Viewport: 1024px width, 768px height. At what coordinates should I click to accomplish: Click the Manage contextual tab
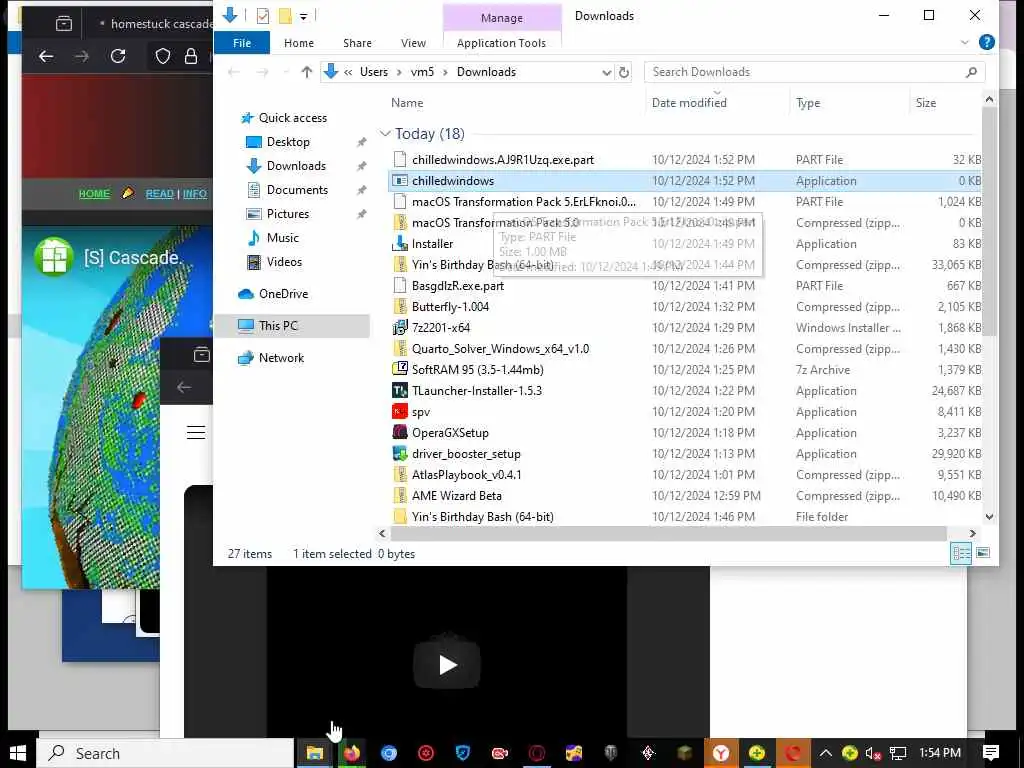(502, 18)
